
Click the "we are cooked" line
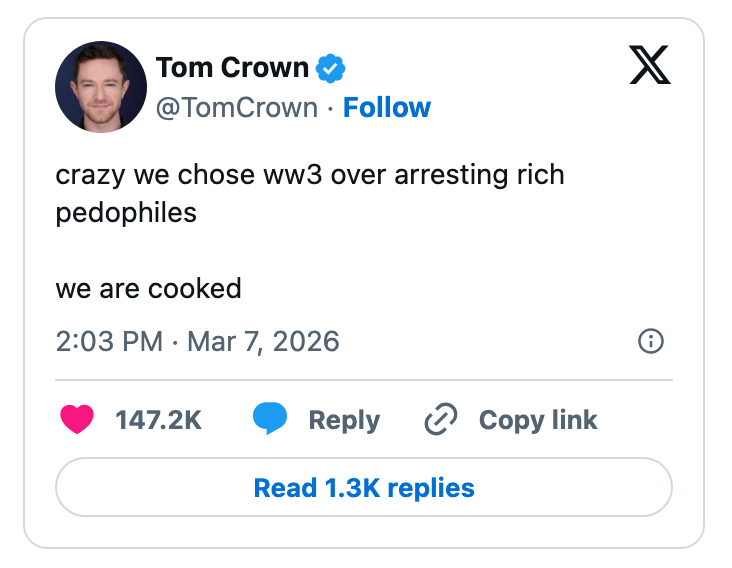148,289
